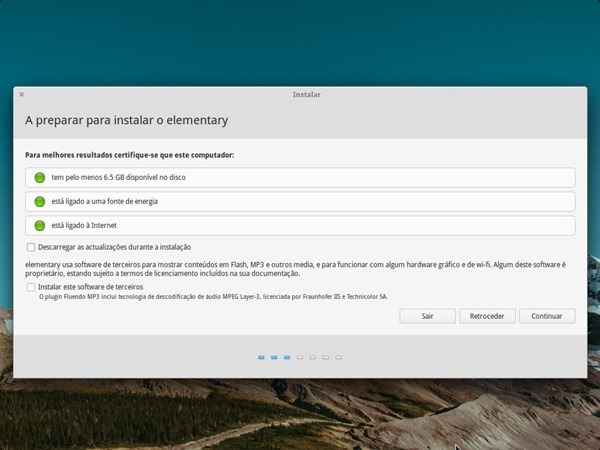
Task: Click green status dot for fonte de energia
Action: pyautogui.click(x=40, y=202)
